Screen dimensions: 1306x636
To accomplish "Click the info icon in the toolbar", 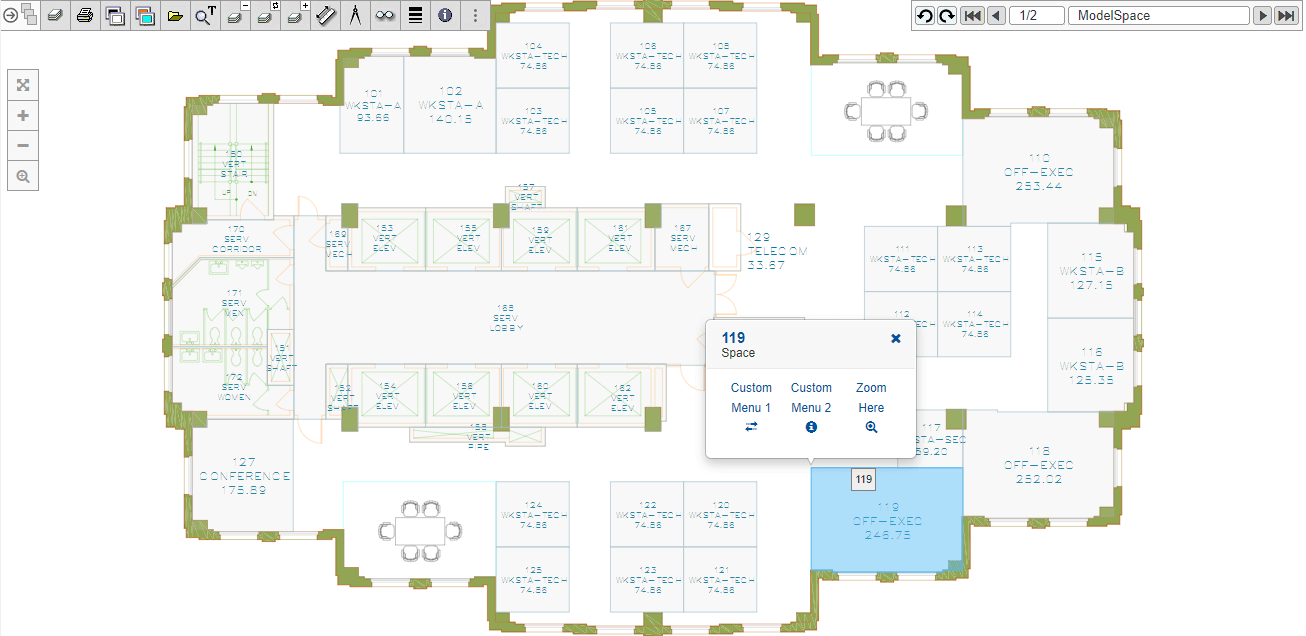I will point(445,15).
